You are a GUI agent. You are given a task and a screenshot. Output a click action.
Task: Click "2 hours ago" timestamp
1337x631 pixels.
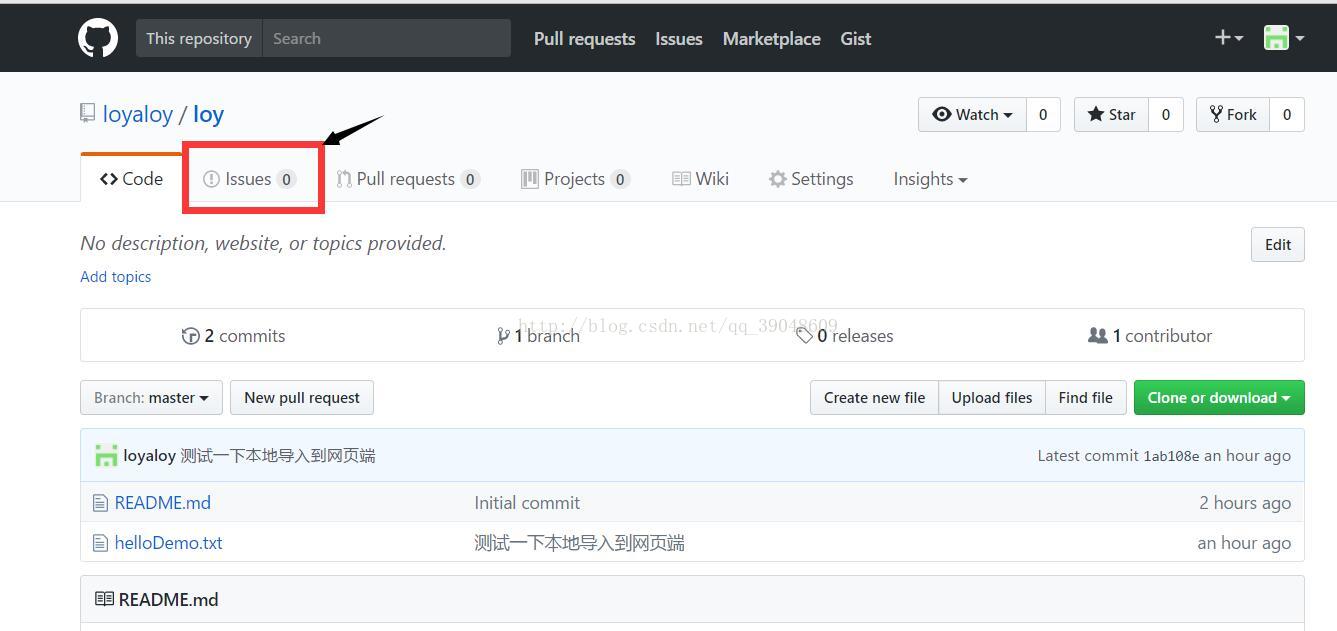pos(1245,503)
